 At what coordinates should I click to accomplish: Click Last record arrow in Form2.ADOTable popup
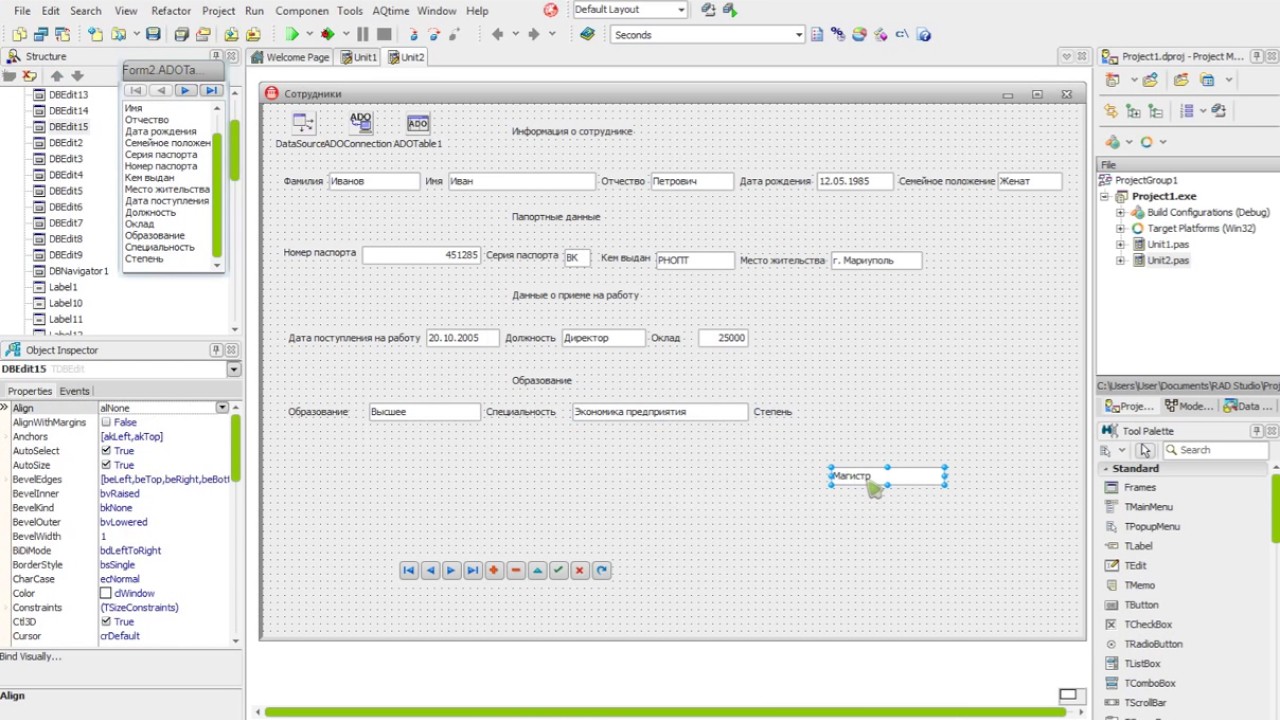210,91
